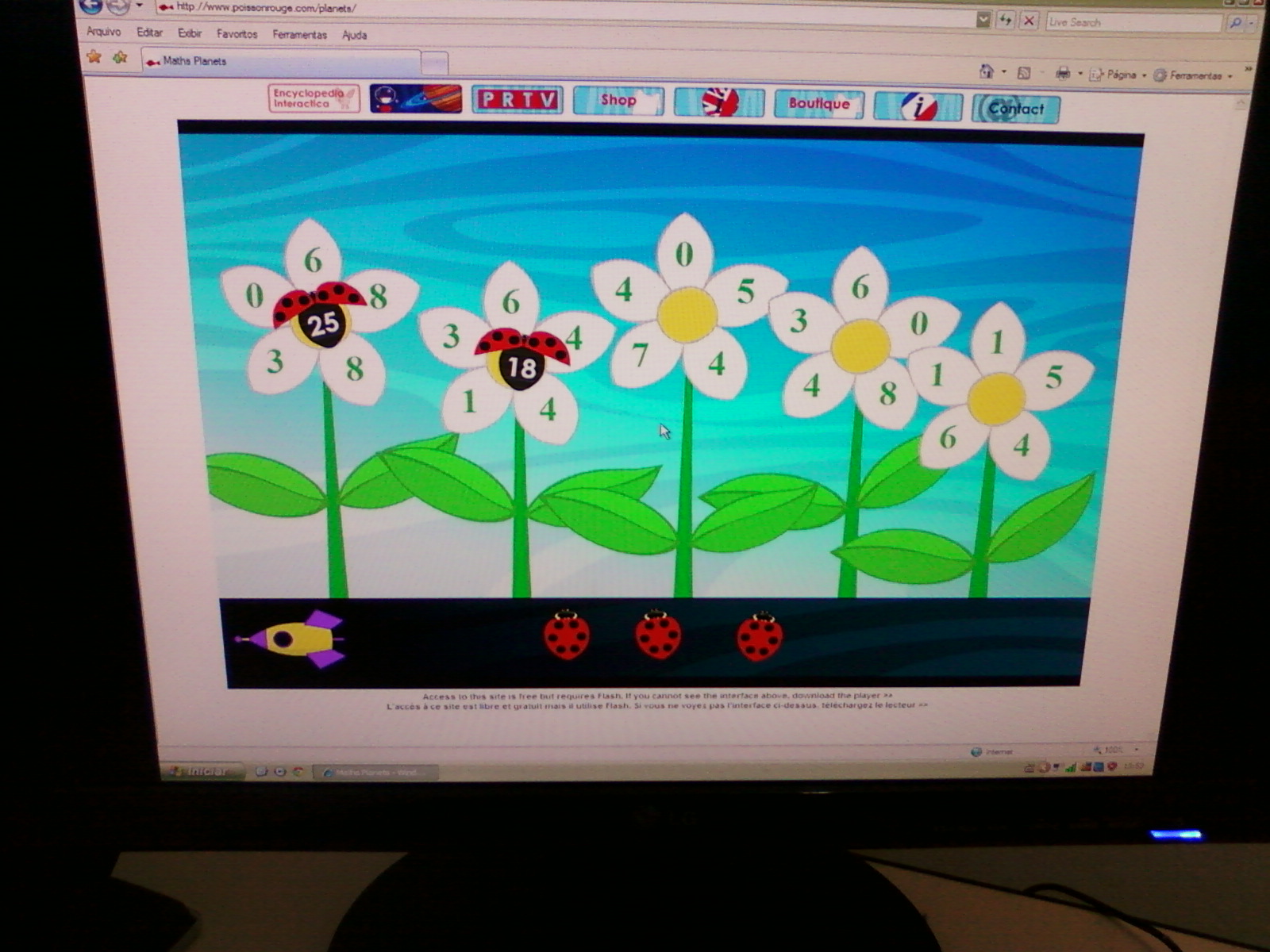Expand the printer dropdown arrow
The width and height of the screenshot is (1270, 952).
coord(1080,75)
